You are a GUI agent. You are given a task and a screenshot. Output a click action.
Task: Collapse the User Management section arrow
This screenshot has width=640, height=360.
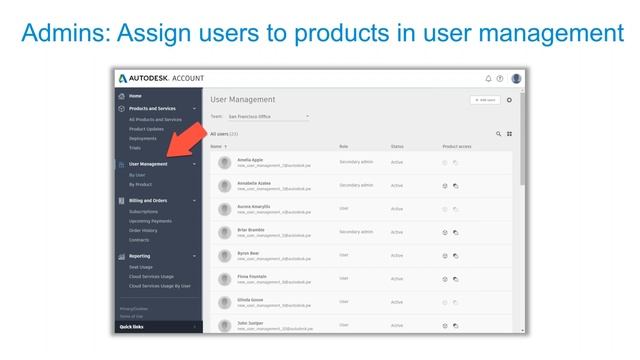click(x=194, y=164)
